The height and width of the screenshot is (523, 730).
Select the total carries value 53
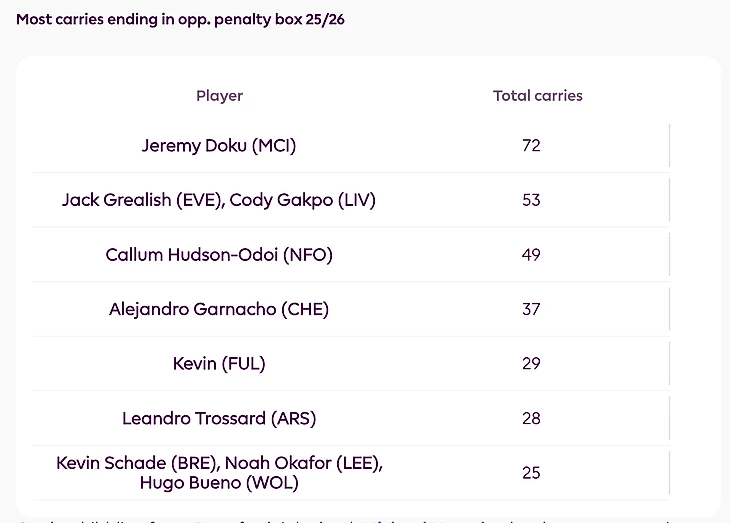pyautogui.click(x=531, y=200)
